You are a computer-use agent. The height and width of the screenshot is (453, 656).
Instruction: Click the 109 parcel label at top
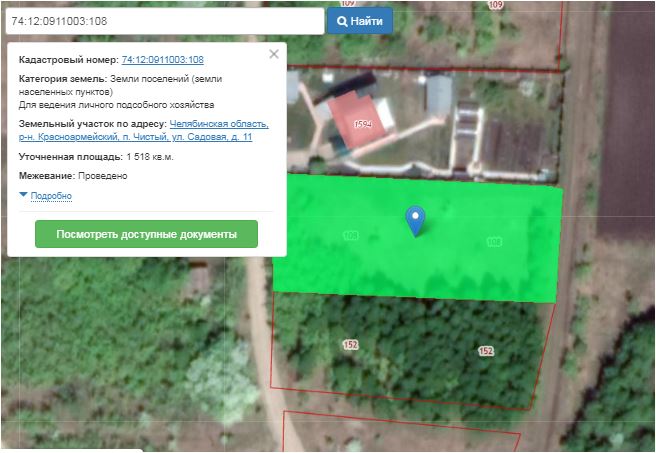495,5
